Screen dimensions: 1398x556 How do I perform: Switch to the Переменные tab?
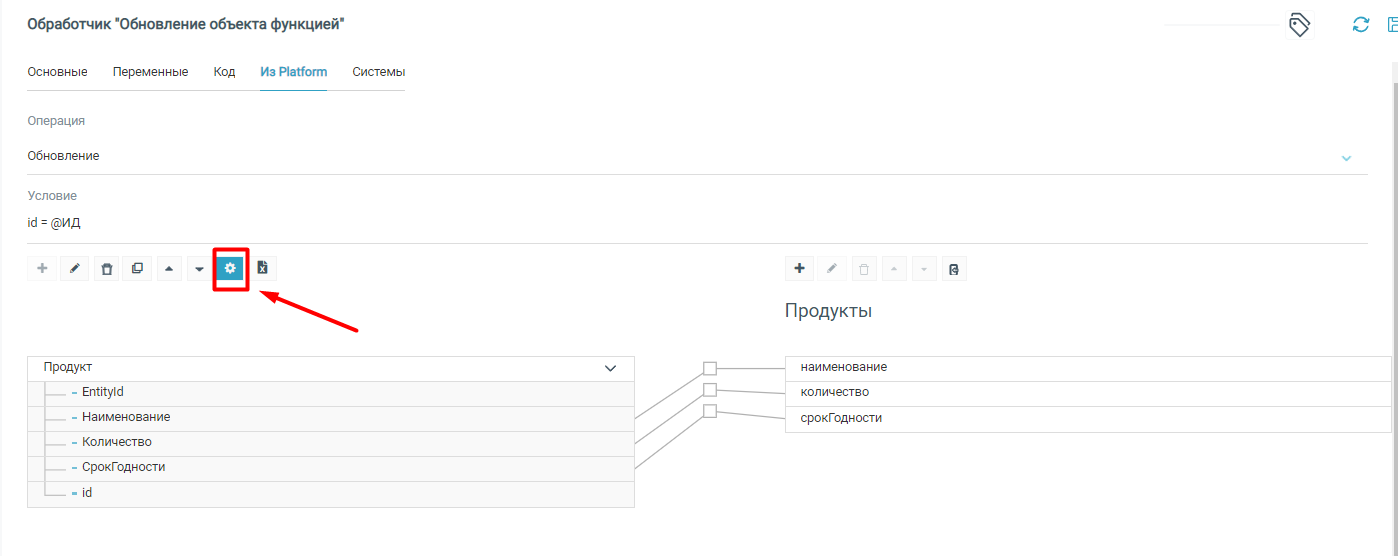[x=150, y=72]
